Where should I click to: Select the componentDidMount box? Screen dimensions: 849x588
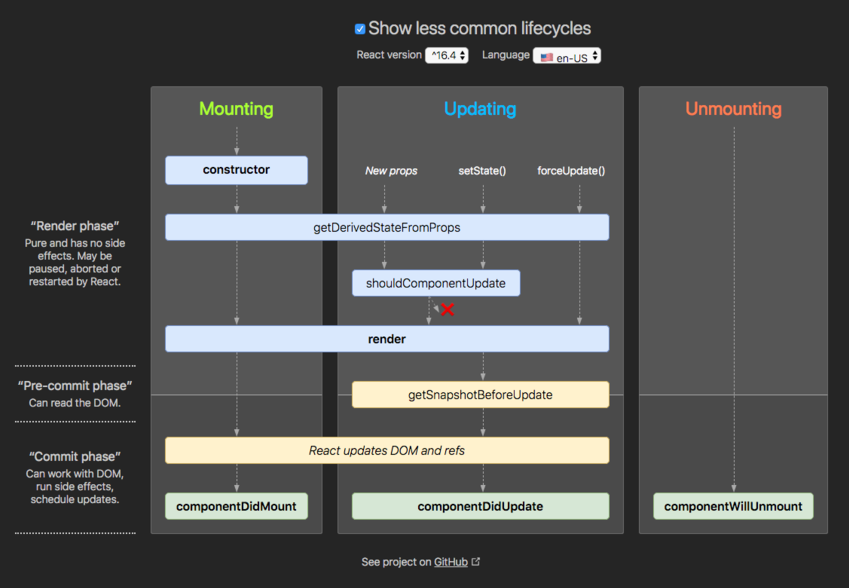236,506
